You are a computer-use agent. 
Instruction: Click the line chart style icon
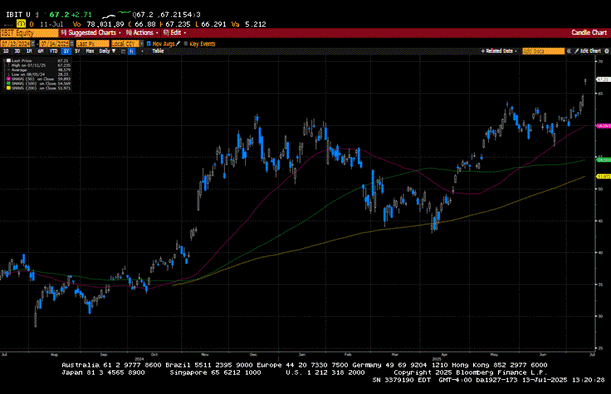123,51
